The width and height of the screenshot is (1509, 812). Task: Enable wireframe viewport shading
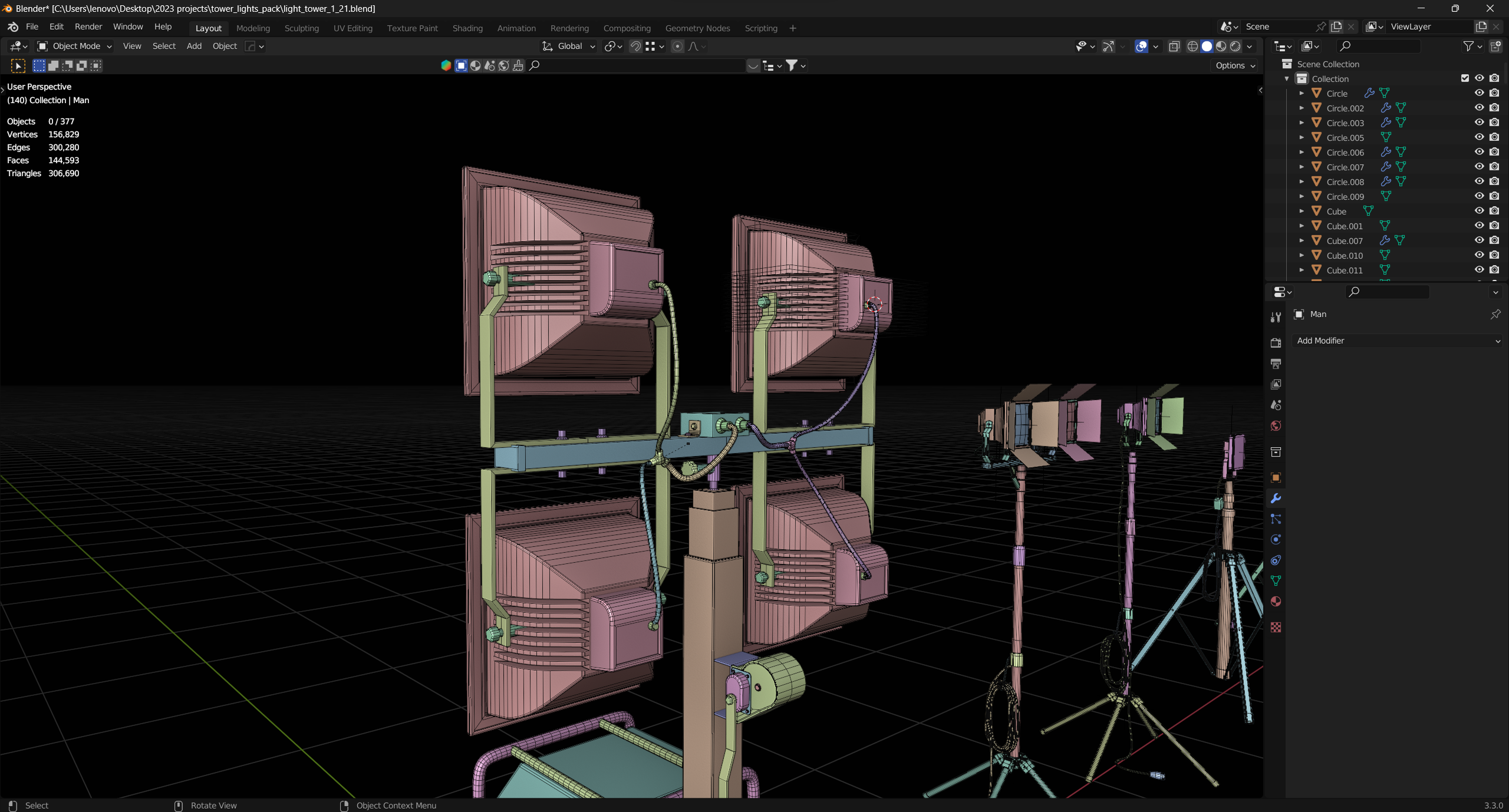pos(1192,46)
